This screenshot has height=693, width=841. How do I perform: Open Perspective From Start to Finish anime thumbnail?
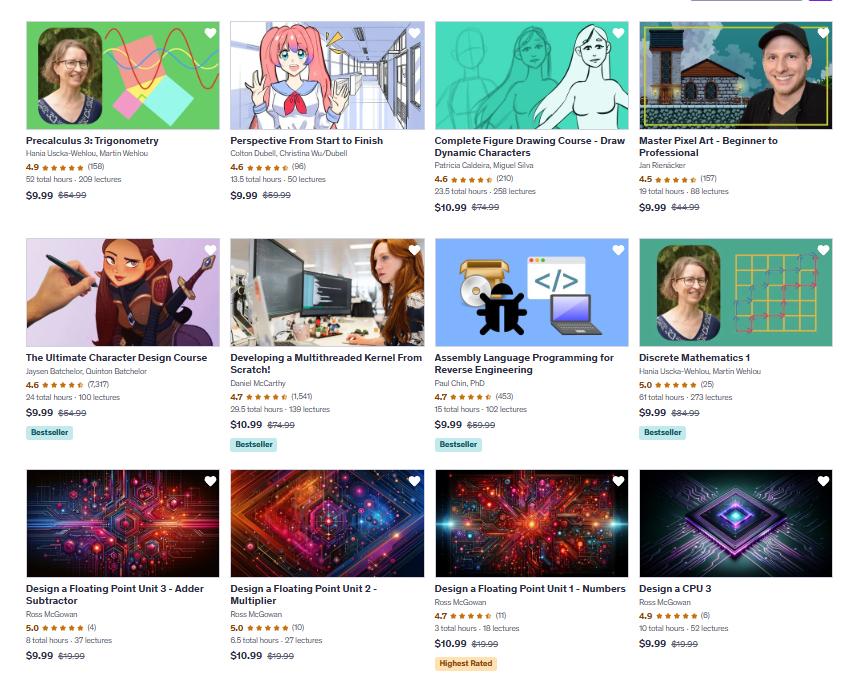(x=327, y=76)
